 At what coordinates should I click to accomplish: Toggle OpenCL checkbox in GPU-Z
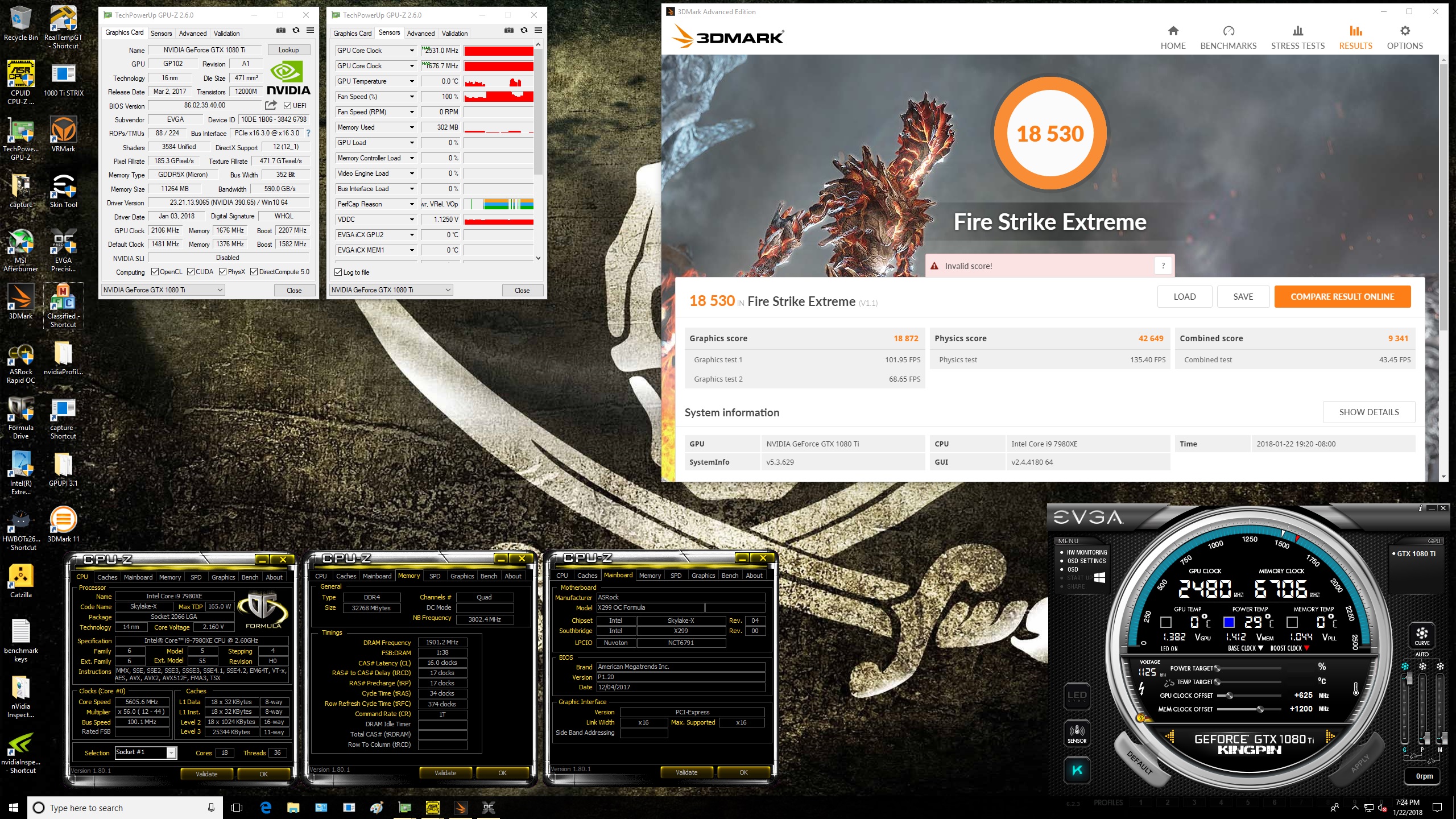(155, 272)
